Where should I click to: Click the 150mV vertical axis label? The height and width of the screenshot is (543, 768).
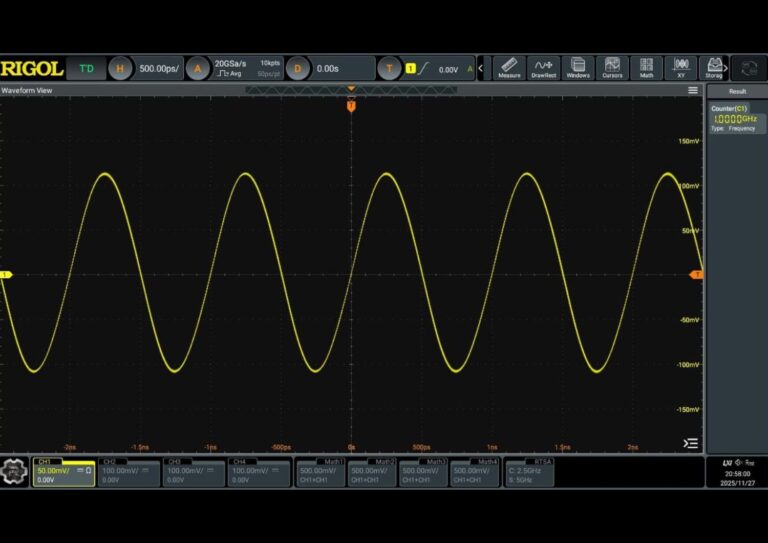[x=689, y=141]
